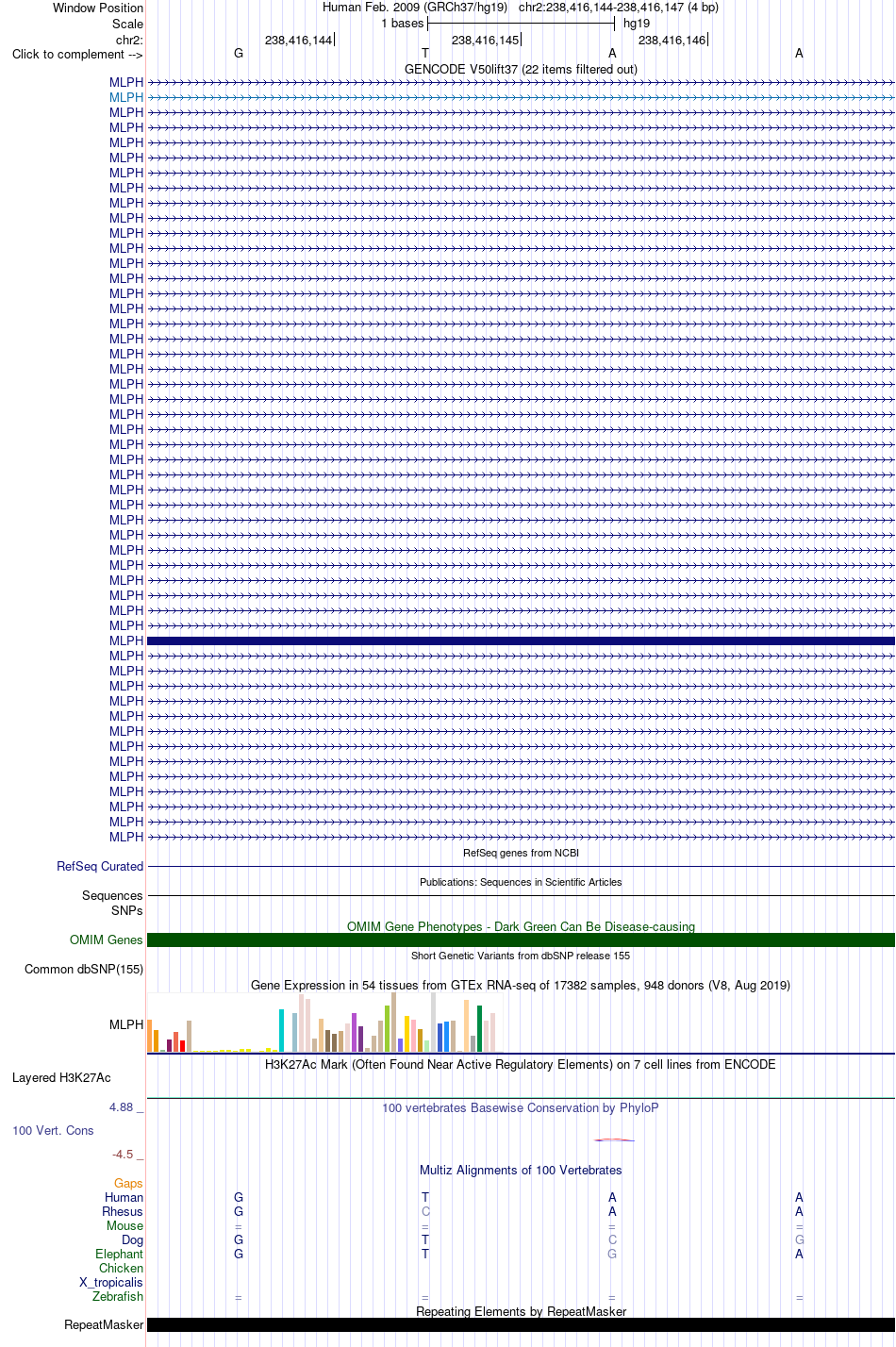
Task: Click the Dog species label
Action: [133, 1239]
